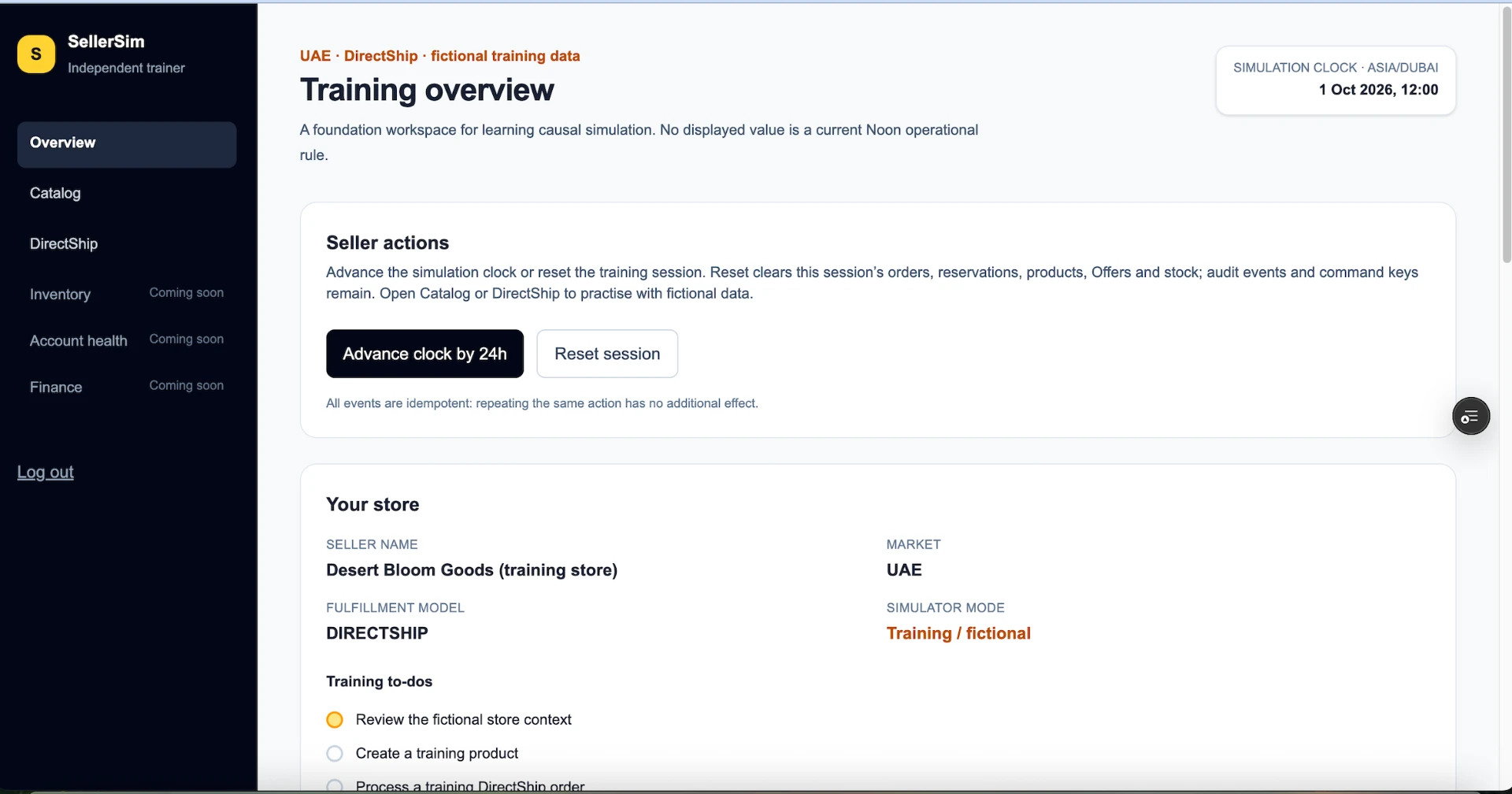This screenshot has height=794, width=1512.
Task: Go to Catalog in the sidebar
Action: pyautogui.click(x=55, y=193)
